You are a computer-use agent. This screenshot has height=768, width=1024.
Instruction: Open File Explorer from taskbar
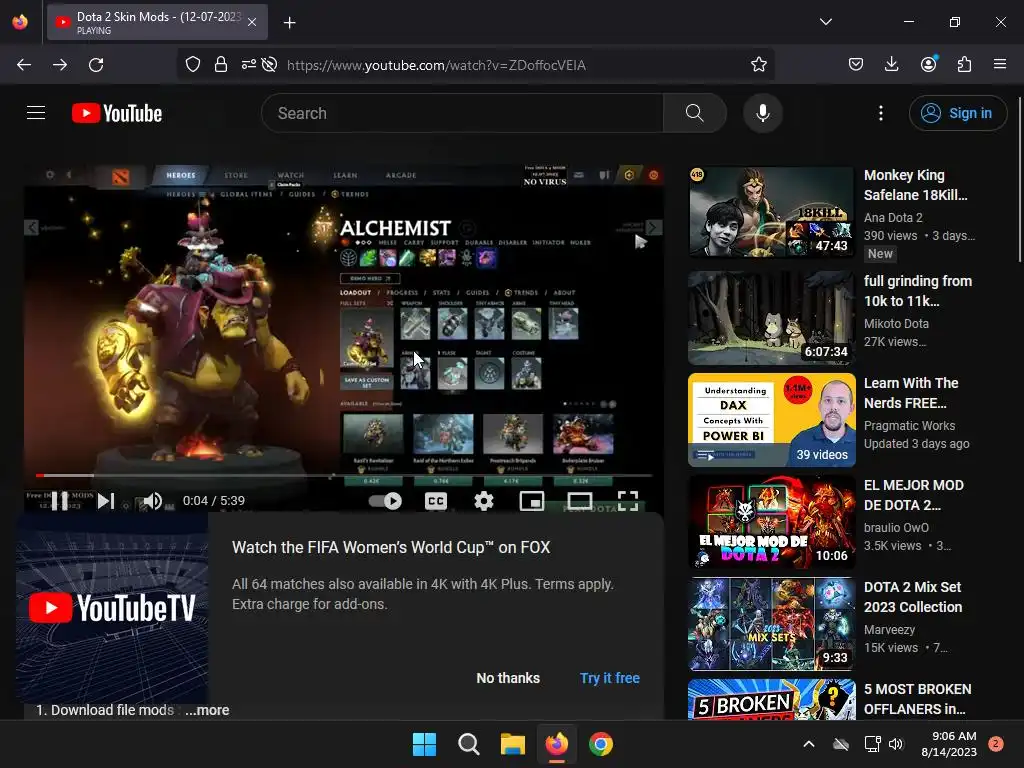point(513,744)
